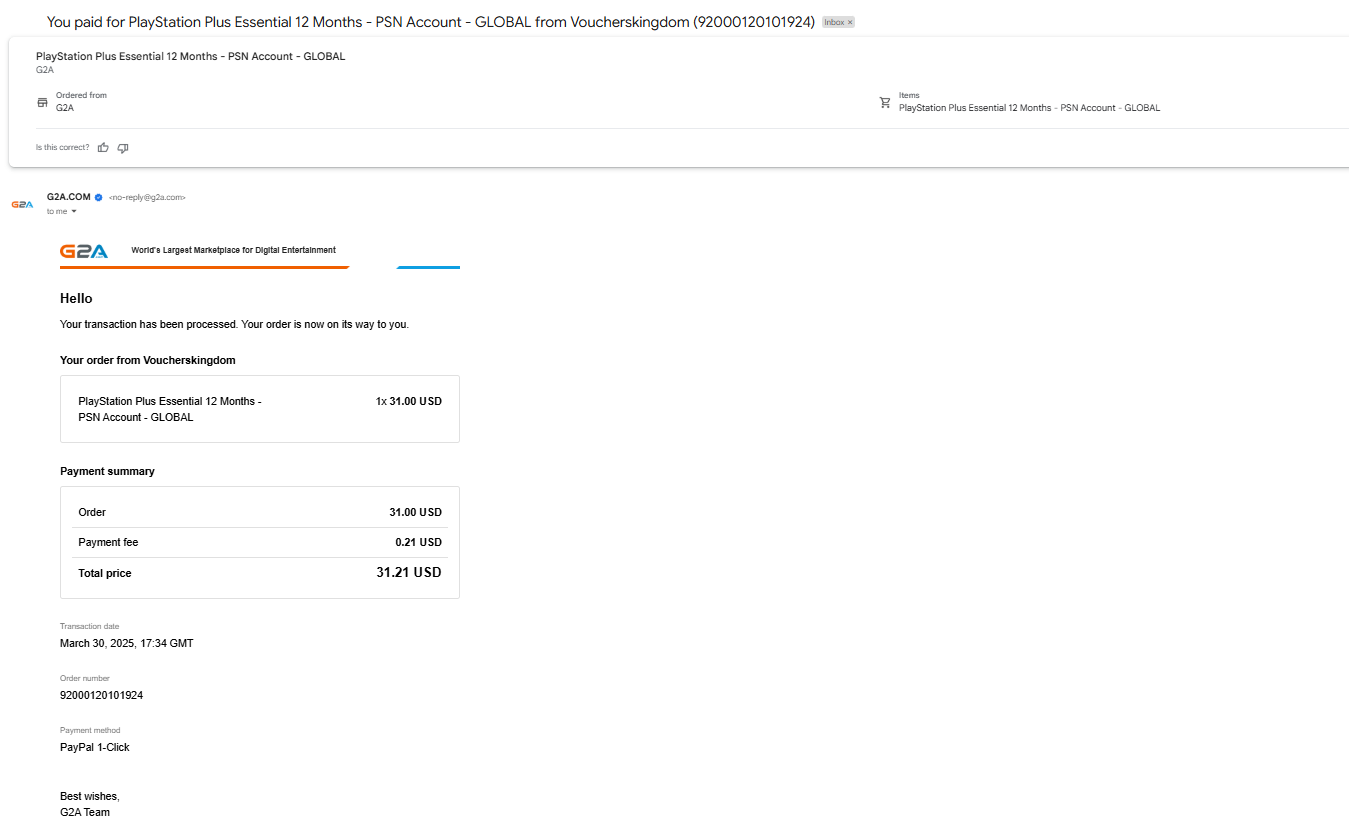Click the product name in the order box

(170, 409)
